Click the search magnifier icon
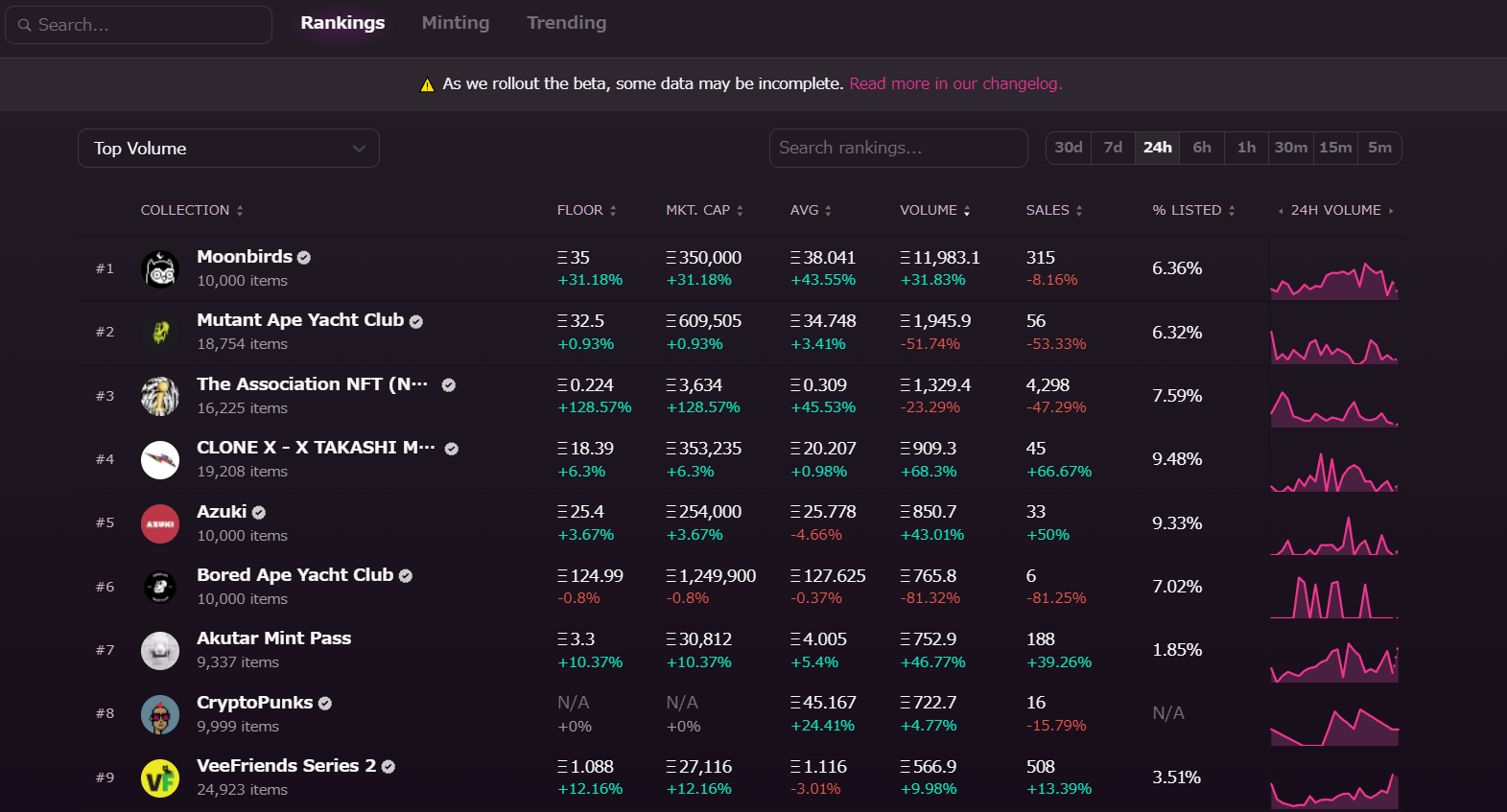The height and width of the screenshot is (812, 1507). pyautogui.click(x=24, y=25)
